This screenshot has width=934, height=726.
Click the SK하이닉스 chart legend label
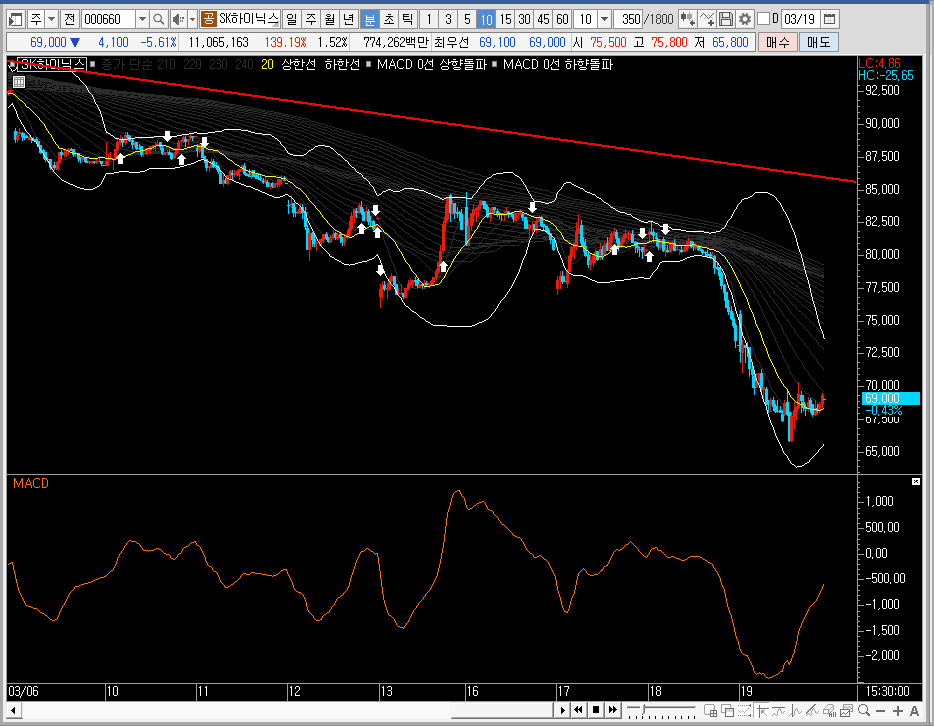[x=52, y=64]
